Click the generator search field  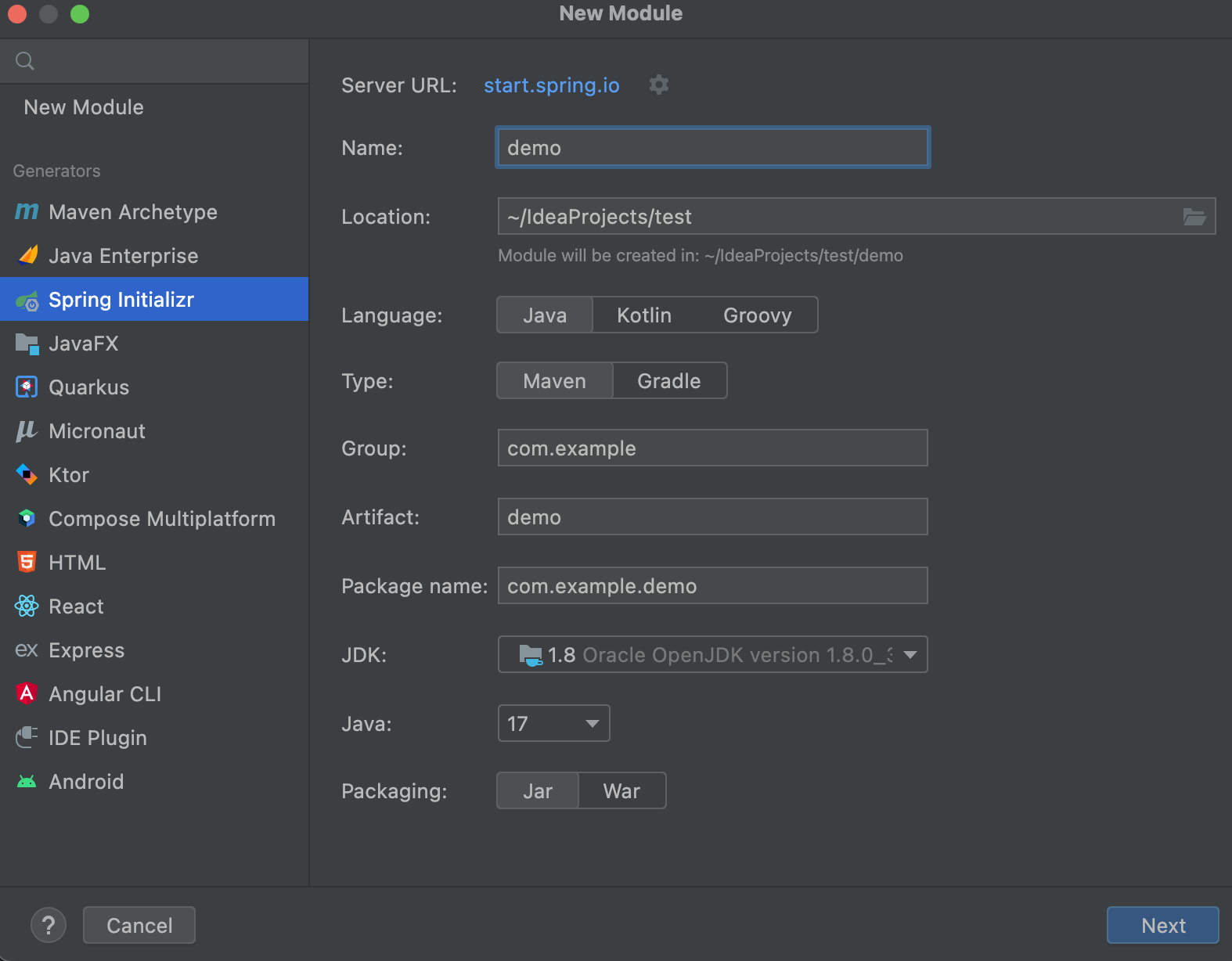(154, 61)
